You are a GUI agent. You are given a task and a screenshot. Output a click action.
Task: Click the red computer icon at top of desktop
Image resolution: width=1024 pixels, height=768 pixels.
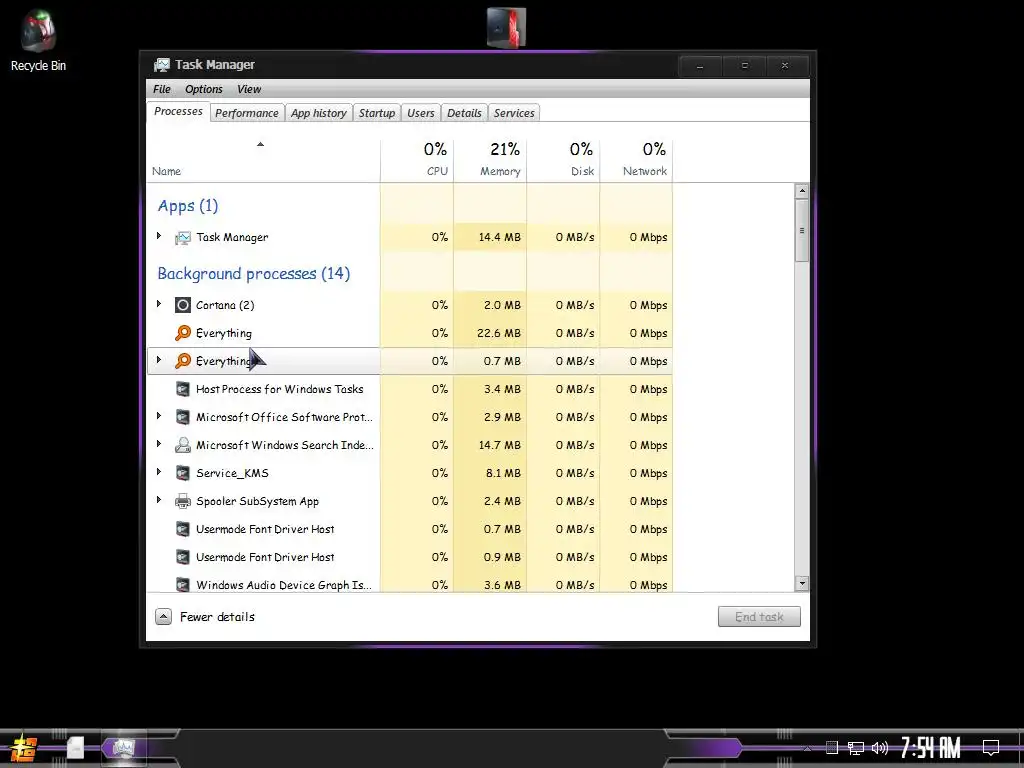tap(506, 27)
